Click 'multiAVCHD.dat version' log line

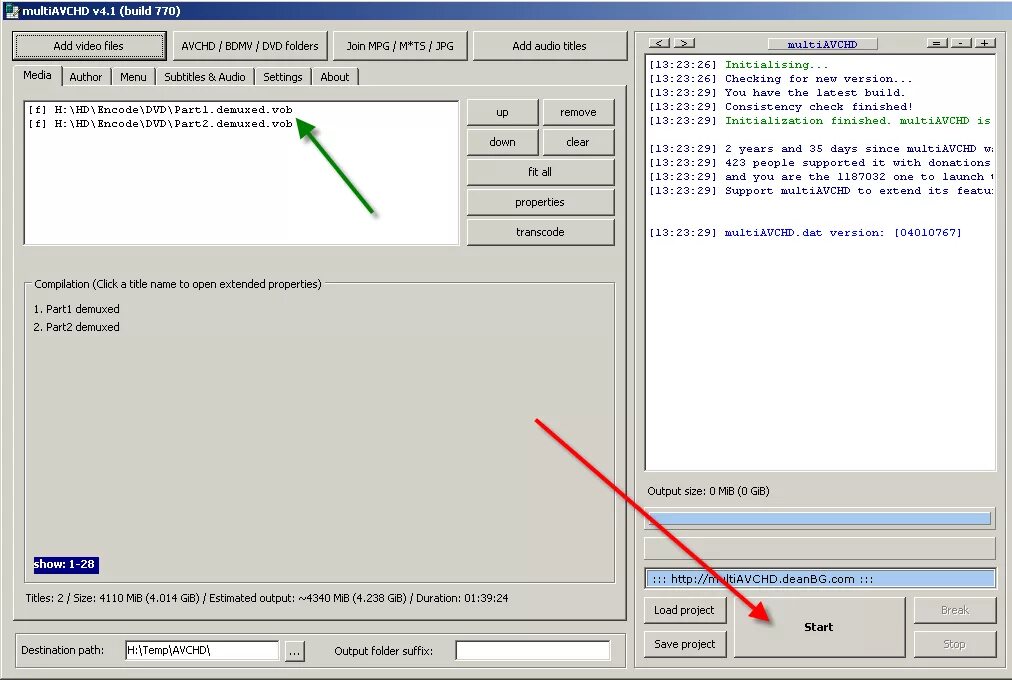805,233
